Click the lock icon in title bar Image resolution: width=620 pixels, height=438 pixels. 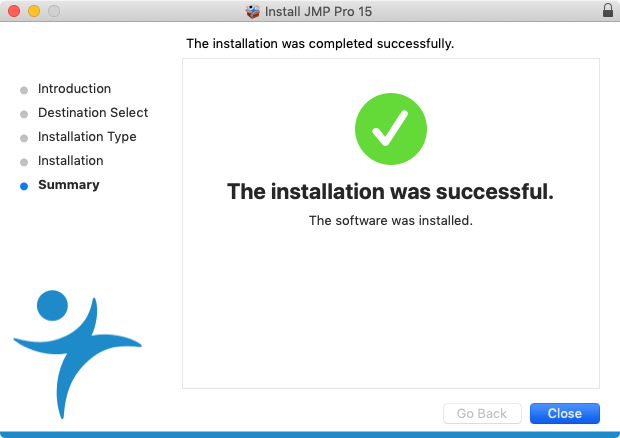click(x=608, y=10)
